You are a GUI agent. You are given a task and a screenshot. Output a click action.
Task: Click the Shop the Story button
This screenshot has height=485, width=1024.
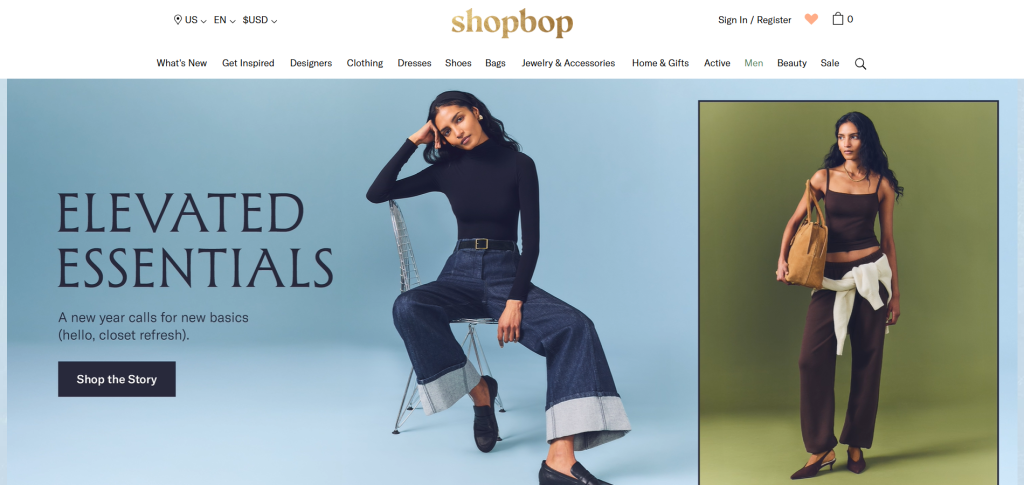pos(117,379)
